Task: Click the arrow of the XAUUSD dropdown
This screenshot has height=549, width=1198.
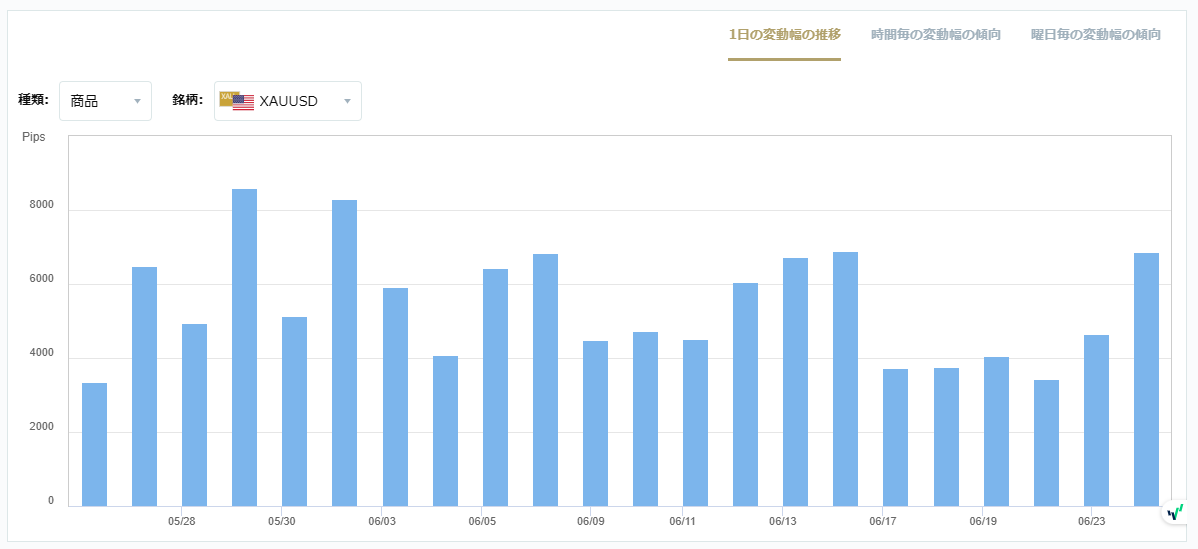Action: (348, 102)
